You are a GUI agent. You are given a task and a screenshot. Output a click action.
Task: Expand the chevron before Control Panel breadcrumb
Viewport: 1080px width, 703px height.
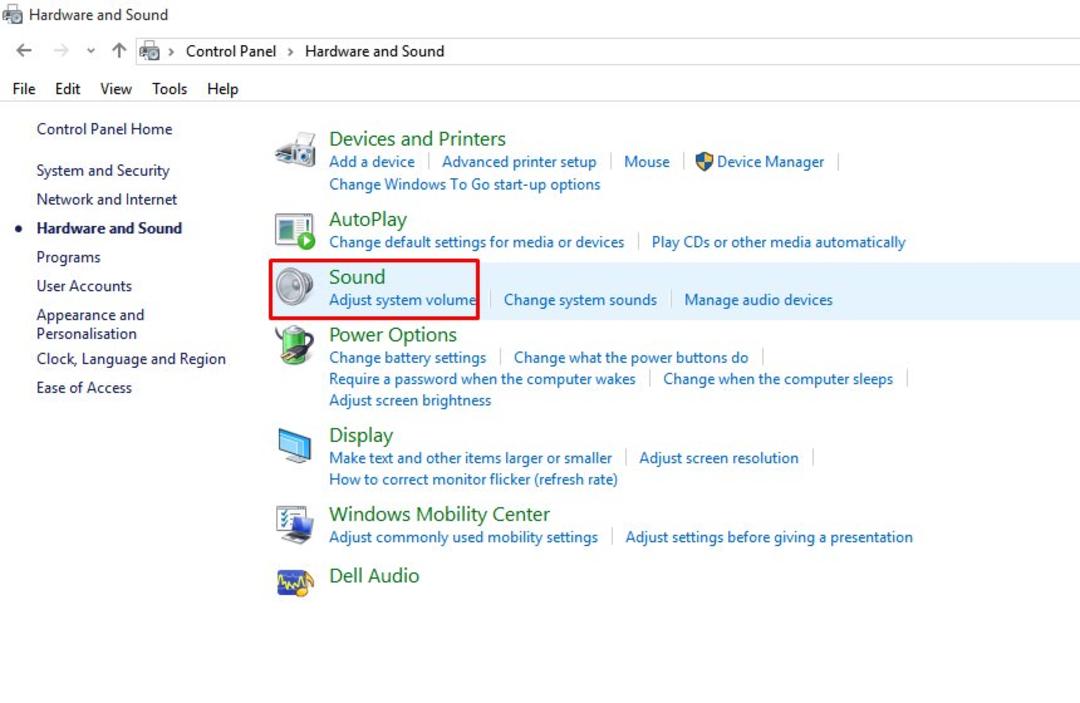(x=172, y=52)
